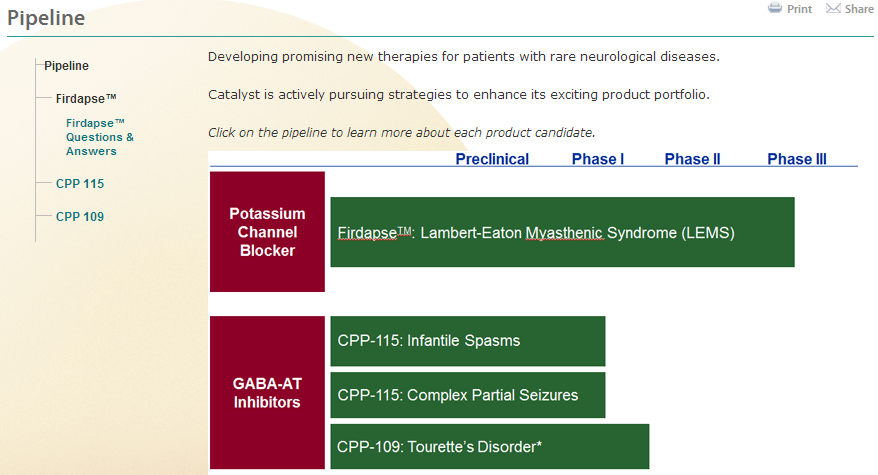Open CPP-109 Tourette's Disorder pipeline bar
The width and height of the screenshot is (878, 475).
[x=489, y=446]
